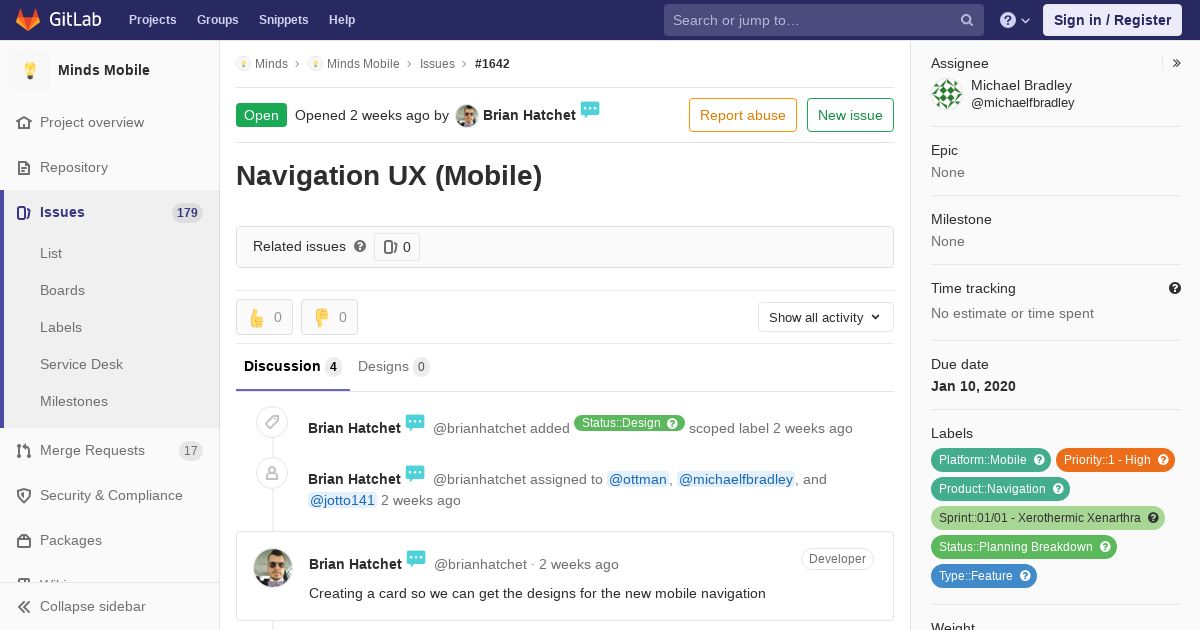The width and height of the screenshot is (1200, 630).
Task: Click the Collapse sidebar chevrons icon
Action: 24,606
